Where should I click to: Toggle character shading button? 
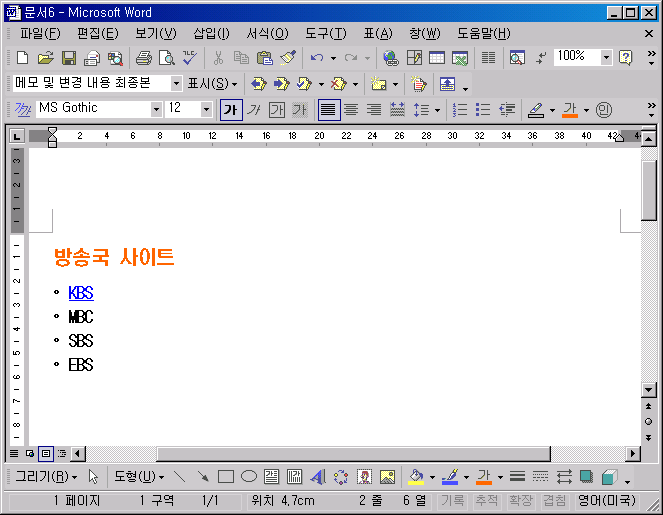pyautogui.click(x=300, y=110)
